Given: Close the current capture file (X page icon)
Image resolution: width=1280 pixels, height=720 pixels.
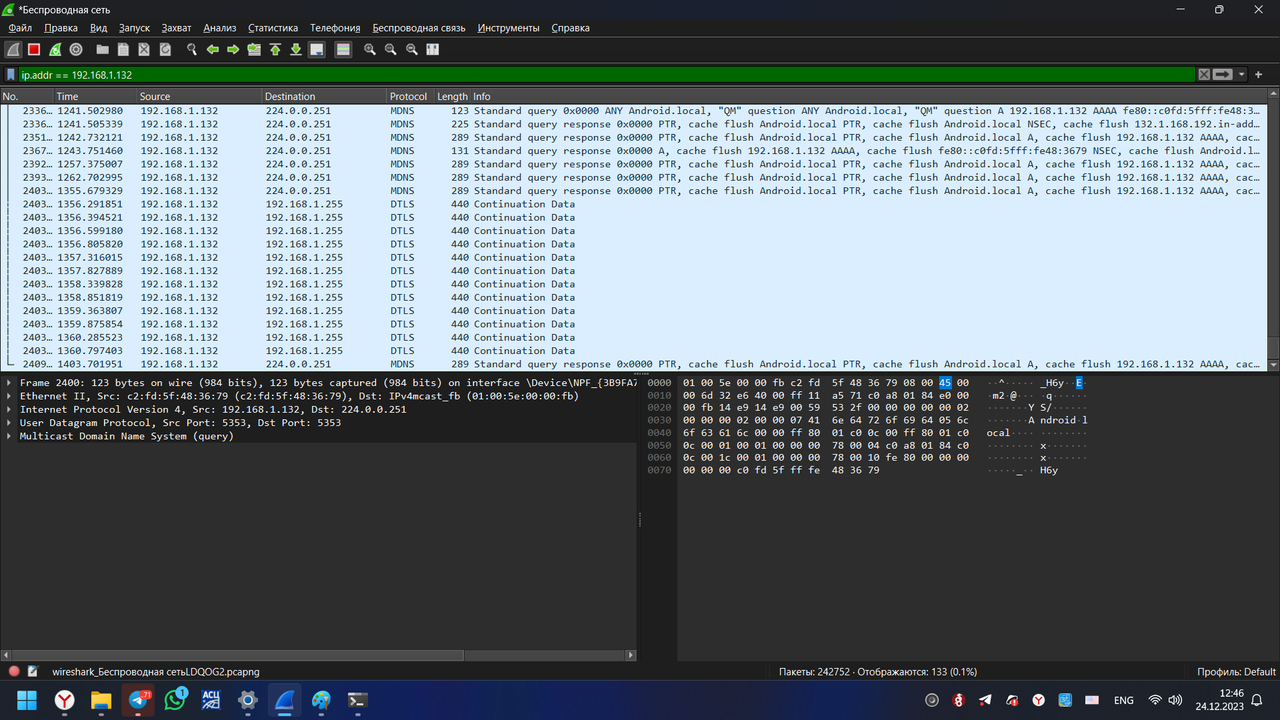Looking at the screenshot, I should 144,49.
